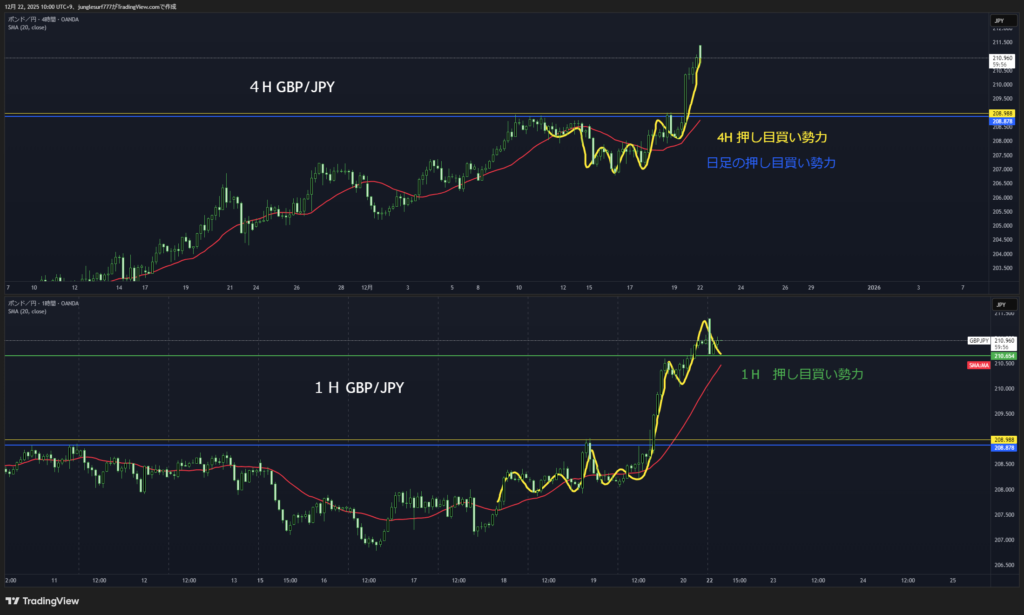This screenshot has width=1024, height=615.
Task: Open the JPY currency selector on 1H chart
Action: 998,303
